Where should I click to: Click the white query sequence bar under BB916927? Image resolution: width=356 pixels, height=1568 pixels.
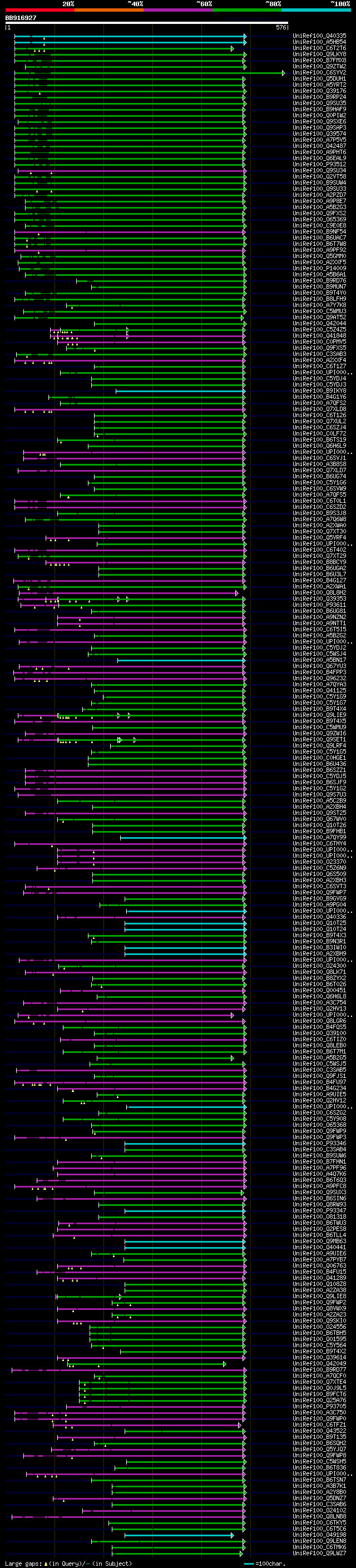coord(147,23)
